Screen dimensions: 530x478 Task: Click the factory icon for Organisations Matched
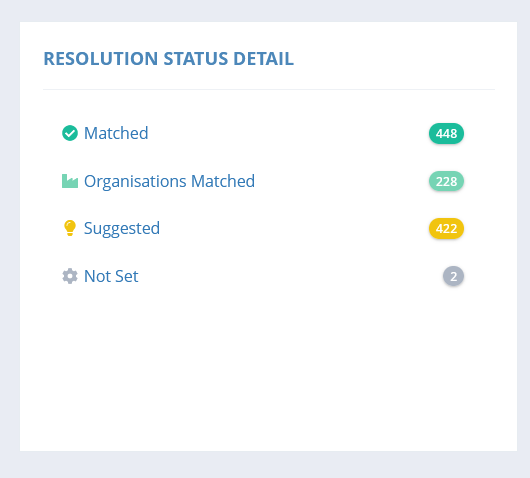70,181
